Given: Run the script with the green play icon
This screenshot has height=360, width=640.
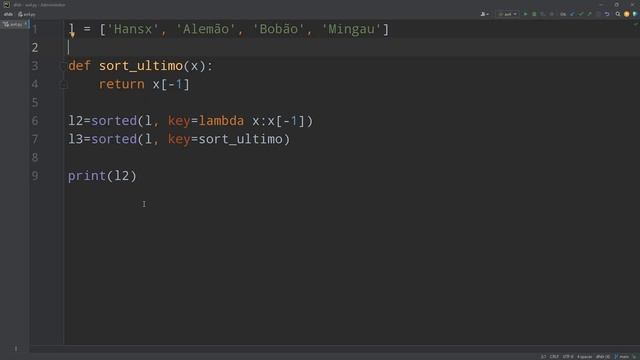Looking at the screenshot, I should 525,14.
